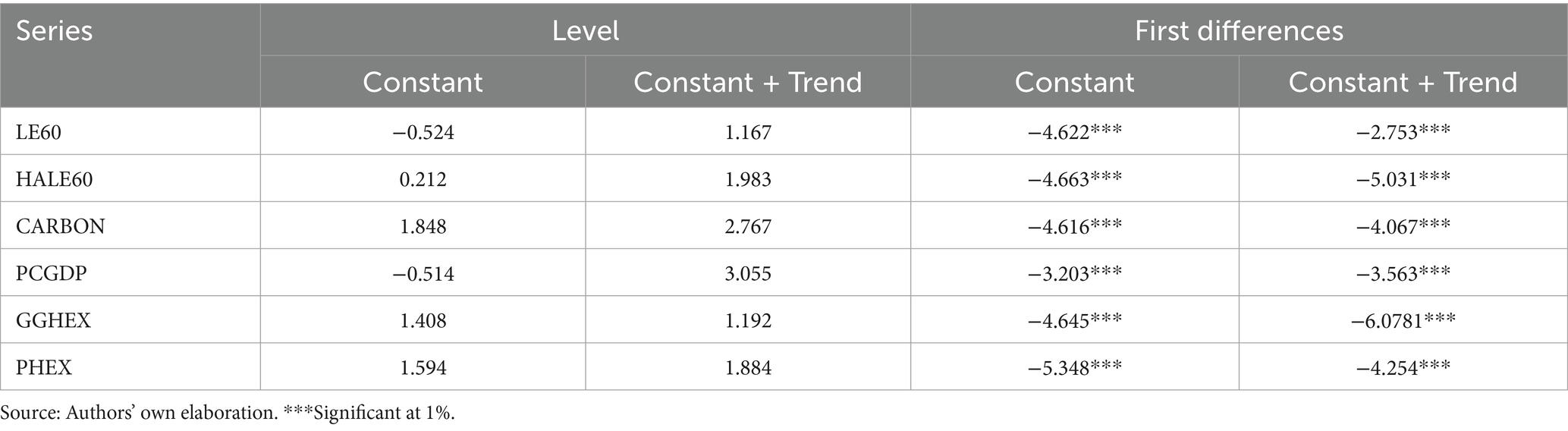
Task: Select the LE60 row label
Action: coord(39,133)
